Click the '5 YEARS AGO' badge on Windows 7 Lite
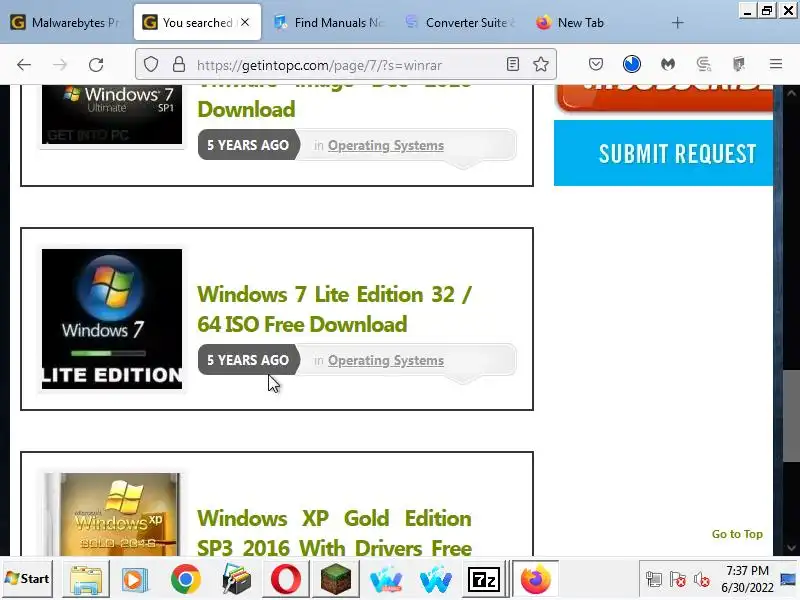800x600 pixels. [x=248, y=360]
